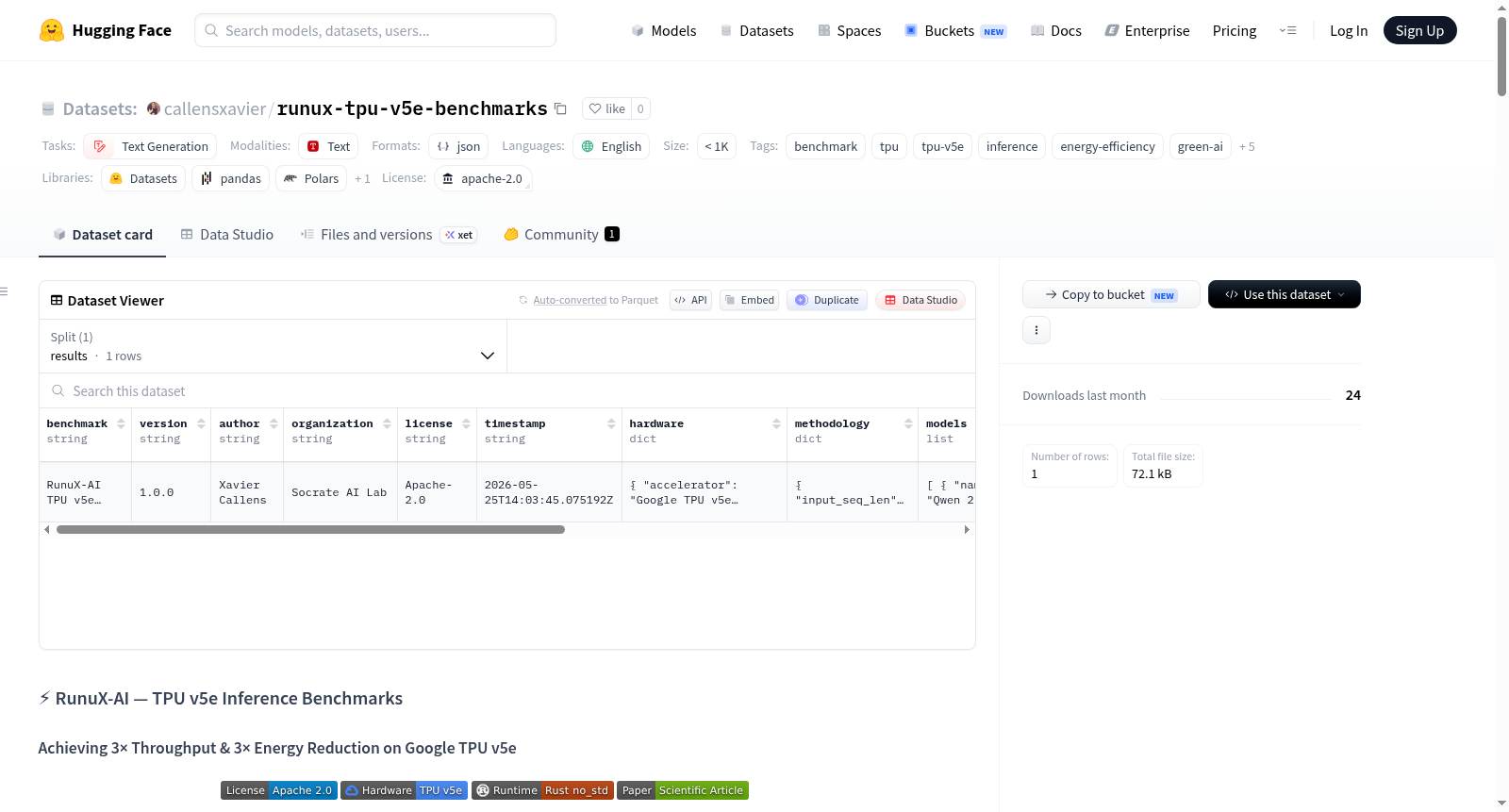Click the energy-efficiency tag
Image resolution: width=1509 pixels, height=812 pixels.
click(1107, 146)
